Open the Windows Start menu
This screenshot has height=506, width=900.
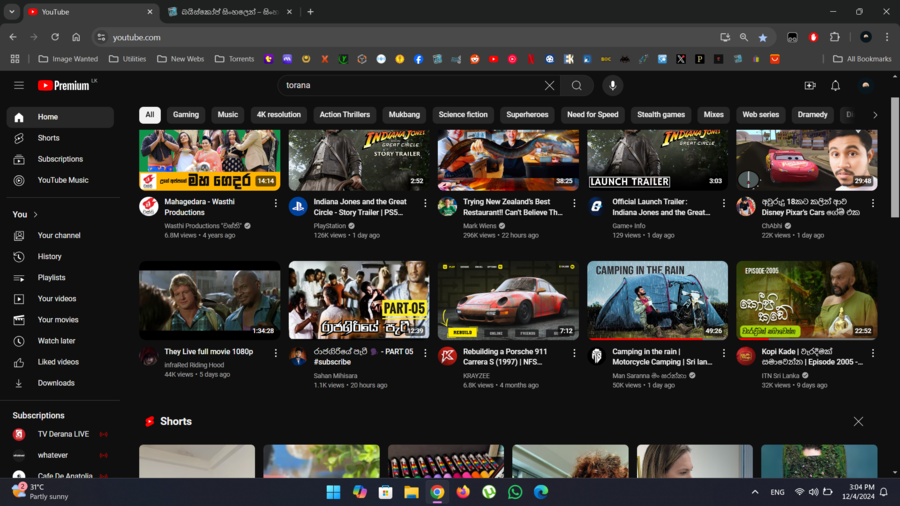click(333, 492)
